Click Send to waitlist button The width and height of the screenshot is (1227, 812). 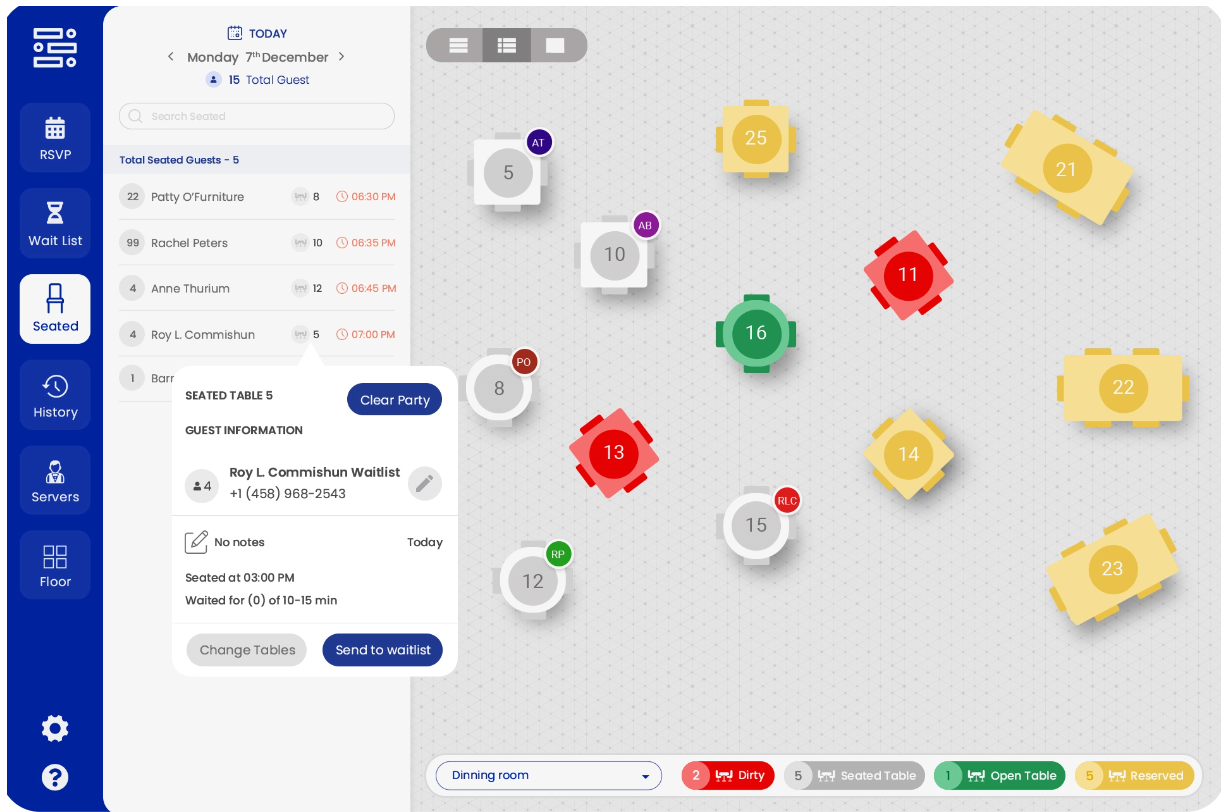pos(382,650)
